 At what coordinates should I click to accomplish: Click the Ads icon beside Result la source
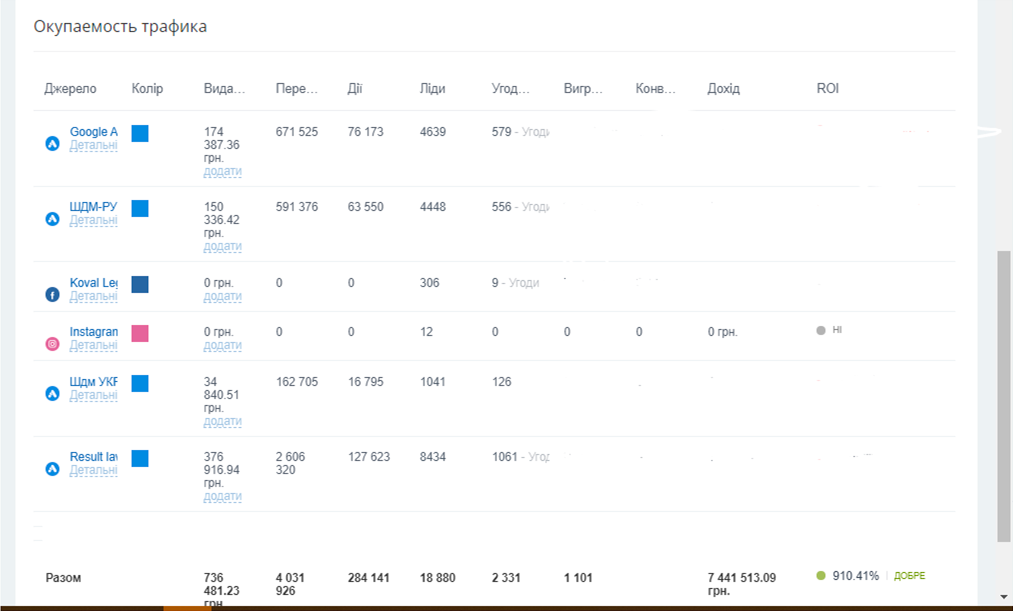click(x=53, y=468)
